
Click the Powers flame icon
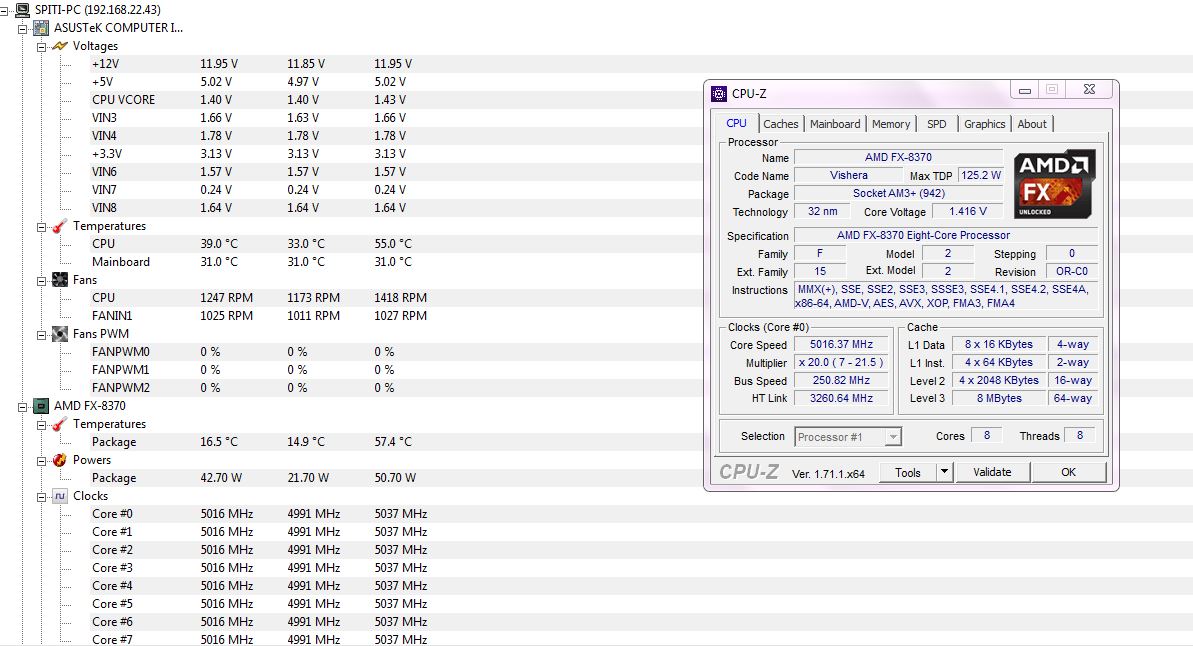click(60, 460)
